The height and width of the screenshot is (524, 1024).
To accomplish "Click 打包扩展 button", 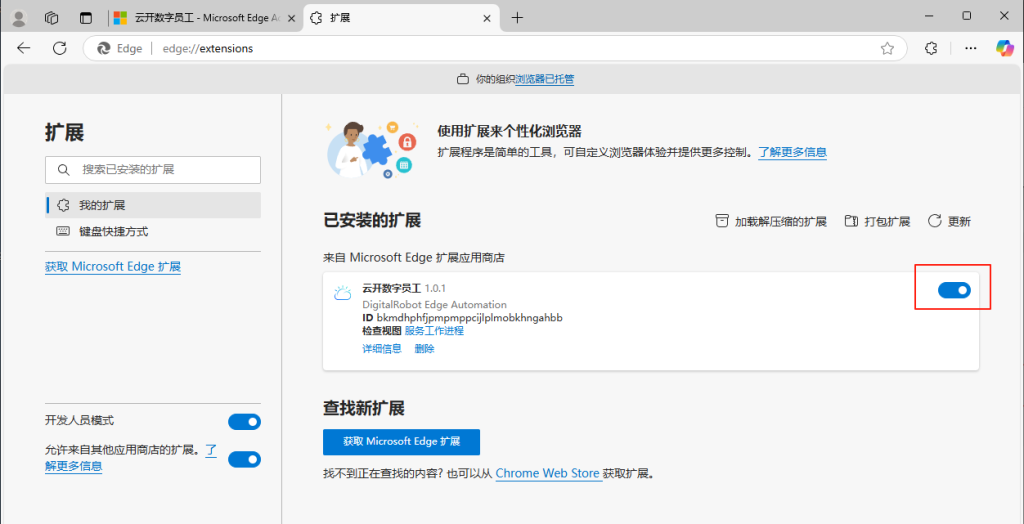I will click(x=877, y=221).
